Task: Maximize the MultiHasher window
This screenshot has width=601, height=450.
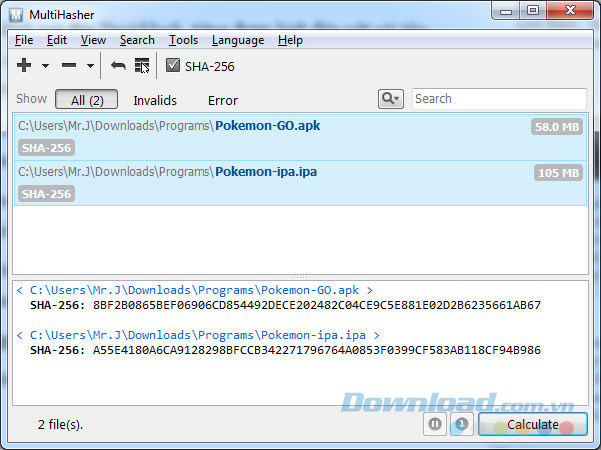Action: 533,10
